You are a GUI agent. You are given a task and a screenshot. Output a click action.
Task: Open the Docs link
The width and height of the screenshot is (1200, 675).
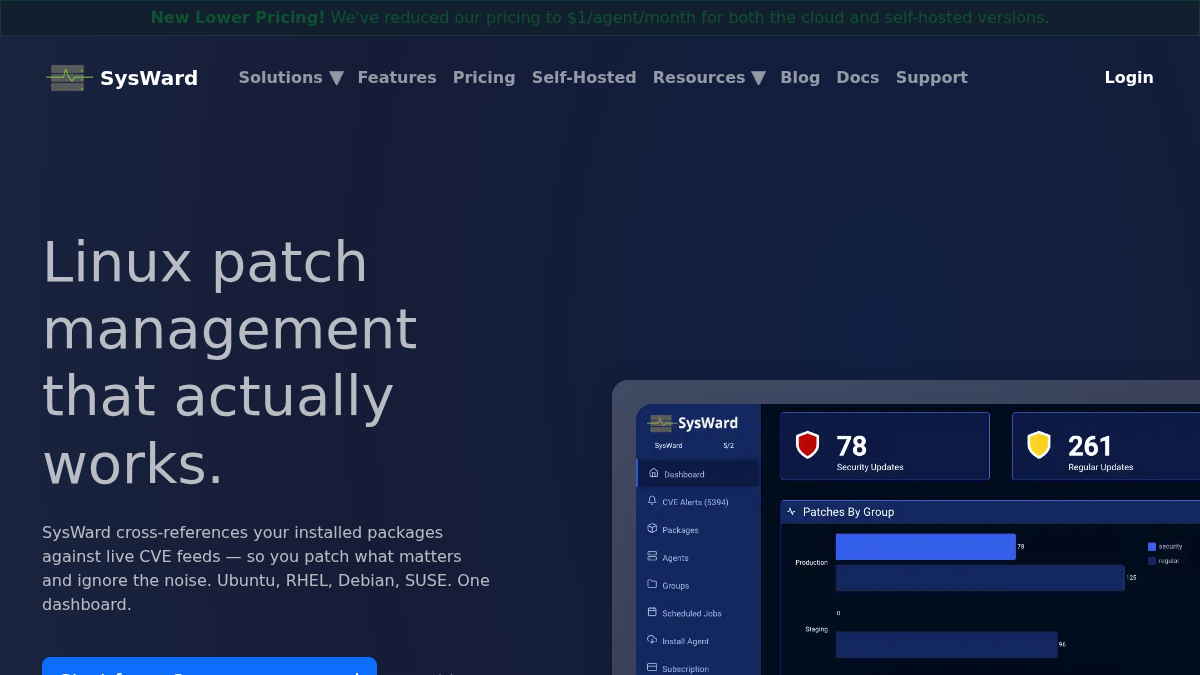(858, 77)
